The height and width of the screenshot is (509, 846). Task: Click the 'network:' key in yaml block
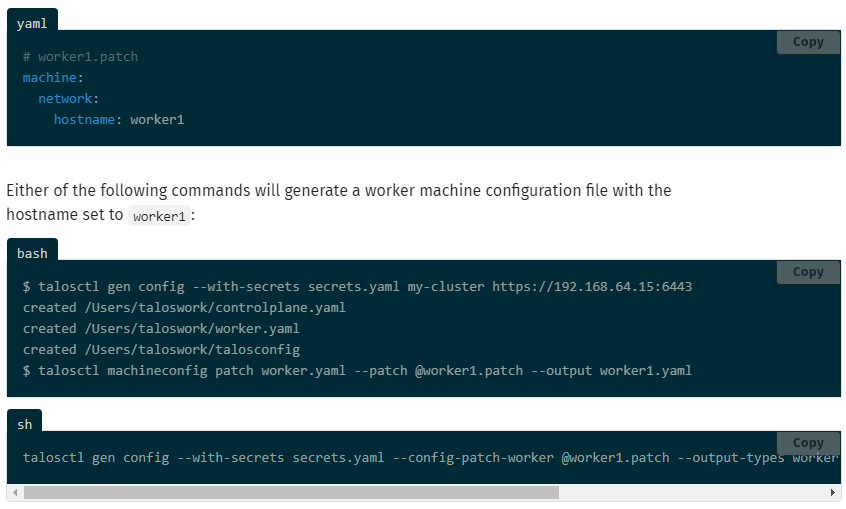click(x=68, y=99)
